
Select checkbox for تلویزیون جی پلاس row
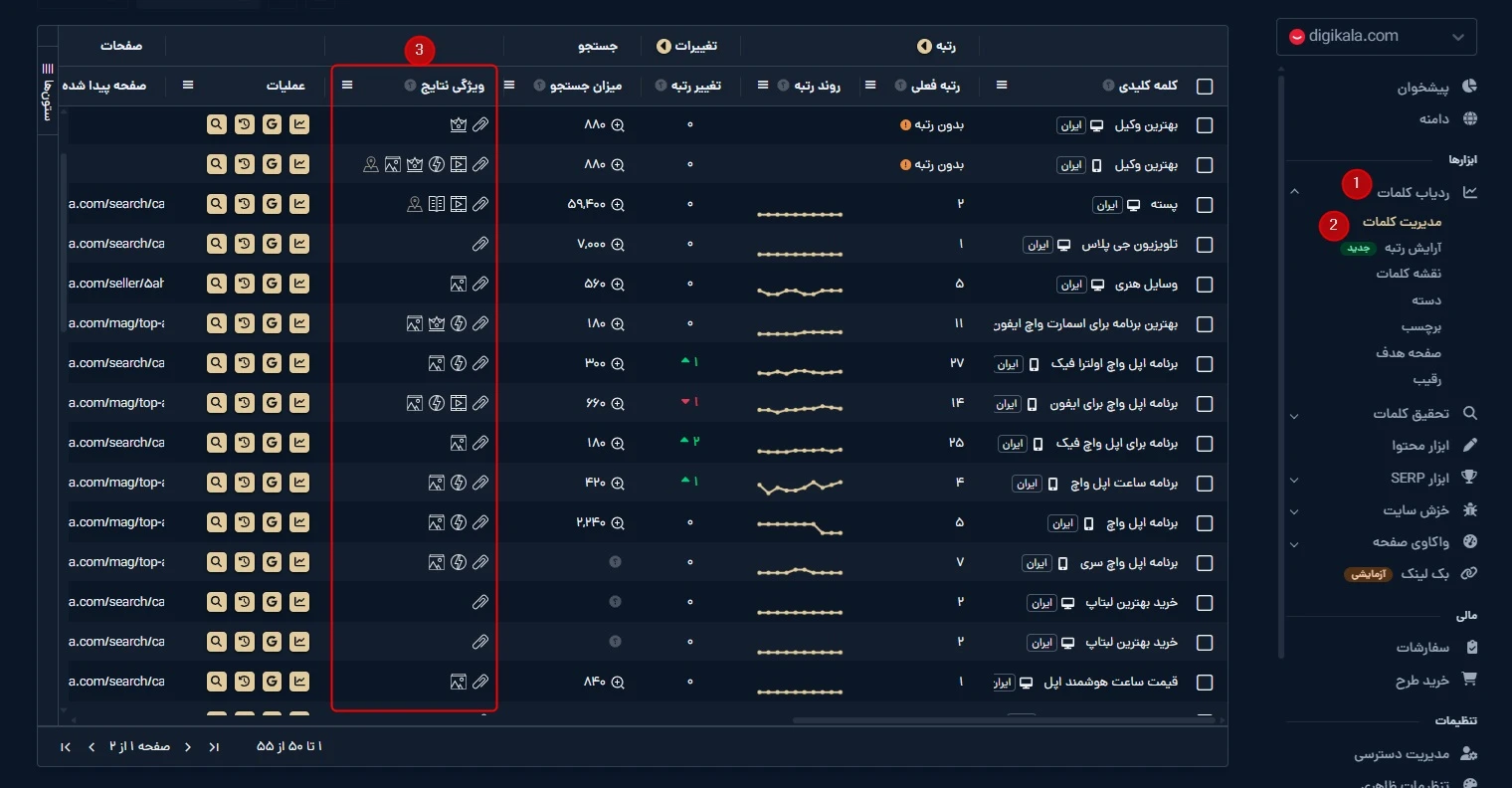[x=1205, y=245]
